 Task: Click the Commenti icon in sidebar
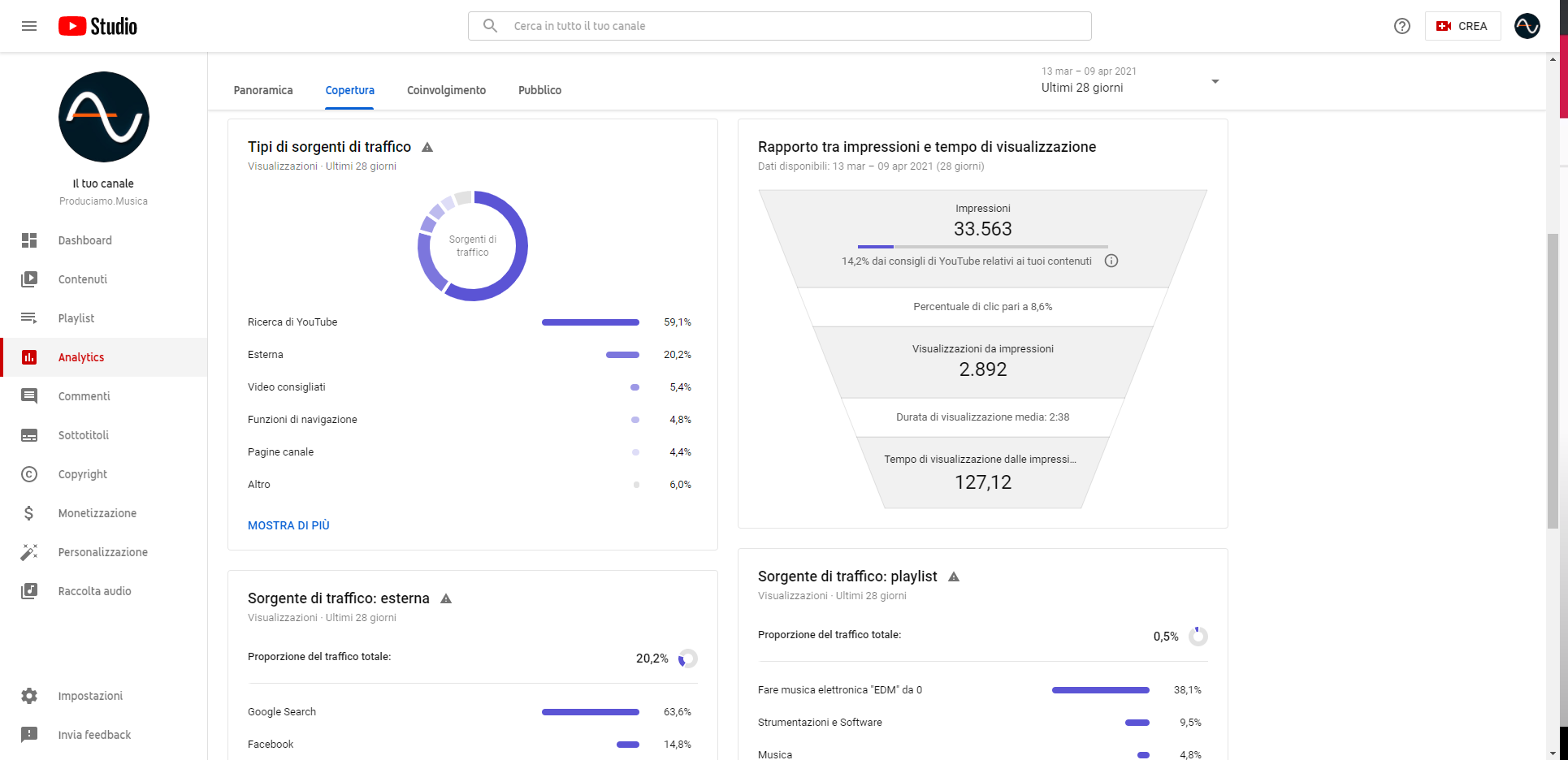click(x=29, y=396)
